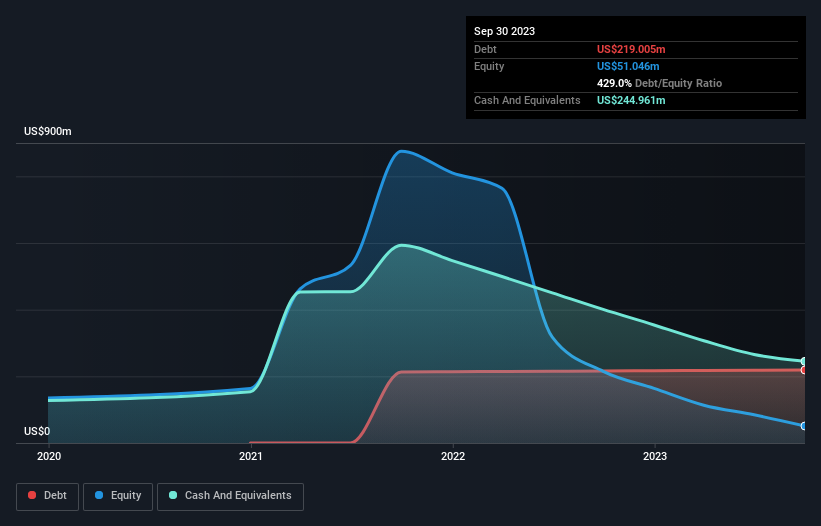Image resolution: width=821 pixels, height=526 pixels.
Task: Click the 429.0% Debt/Equity Ratio text
Action: [x=659, y=83]
